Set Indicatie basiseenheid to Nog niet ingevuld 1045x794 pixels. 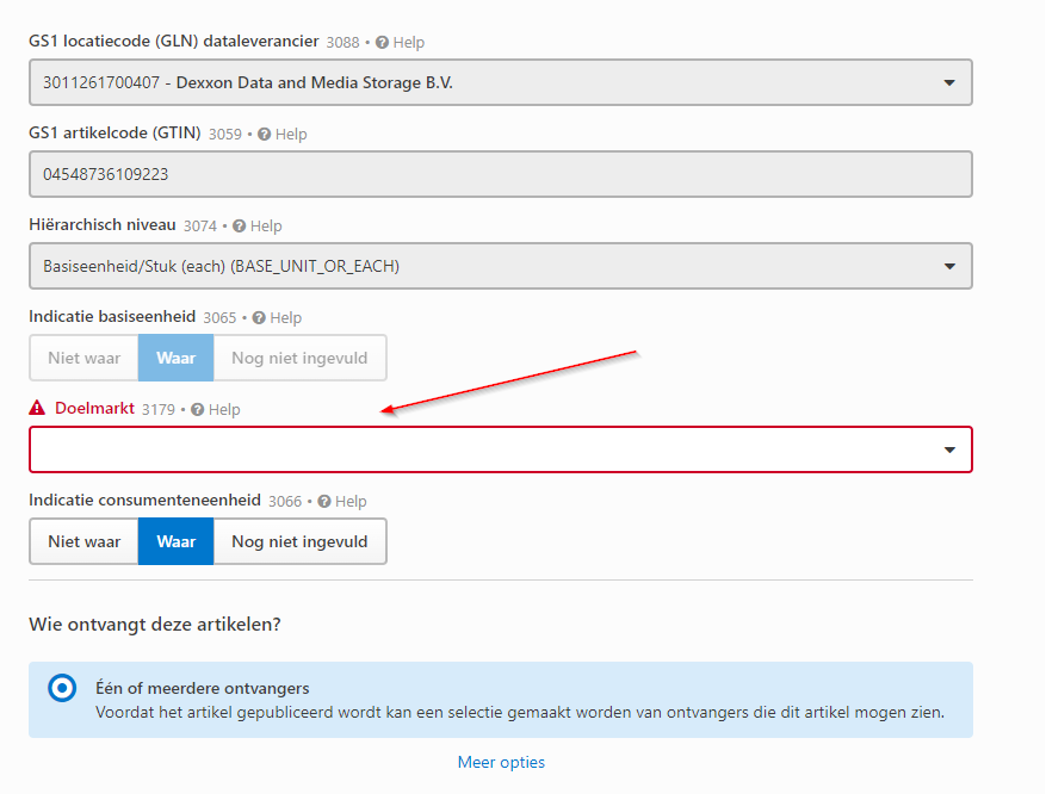tap(299, 358)
